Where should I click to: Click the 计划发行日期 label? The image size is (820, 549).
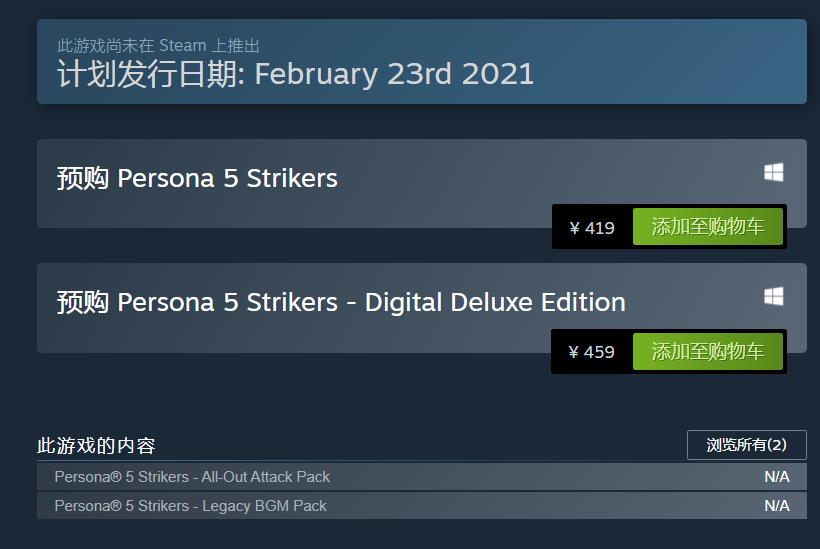[x=148, y=74]
